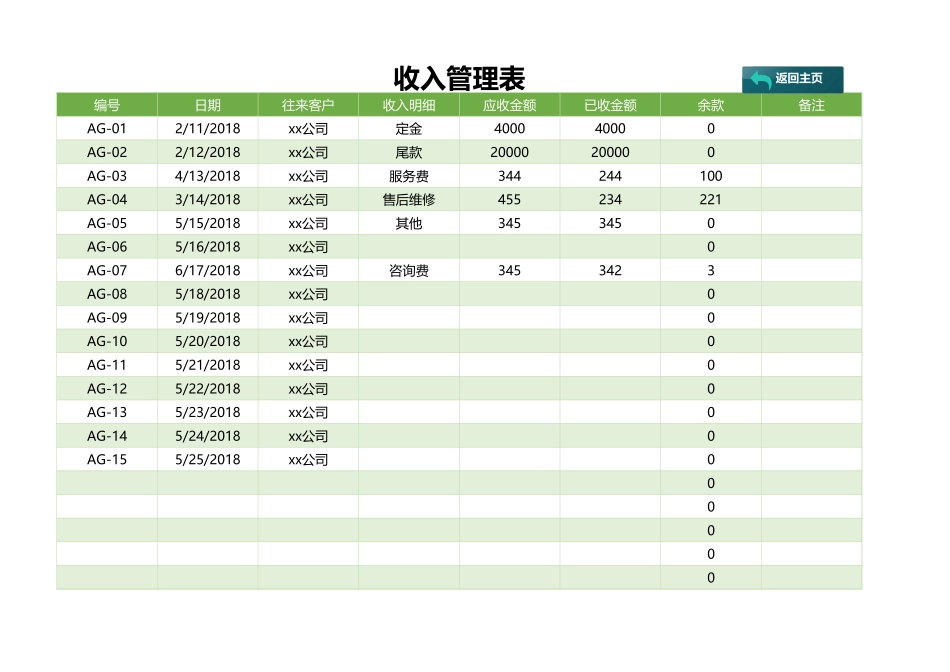
Task: Click received amount 244
Action: [x=610, y=176]
